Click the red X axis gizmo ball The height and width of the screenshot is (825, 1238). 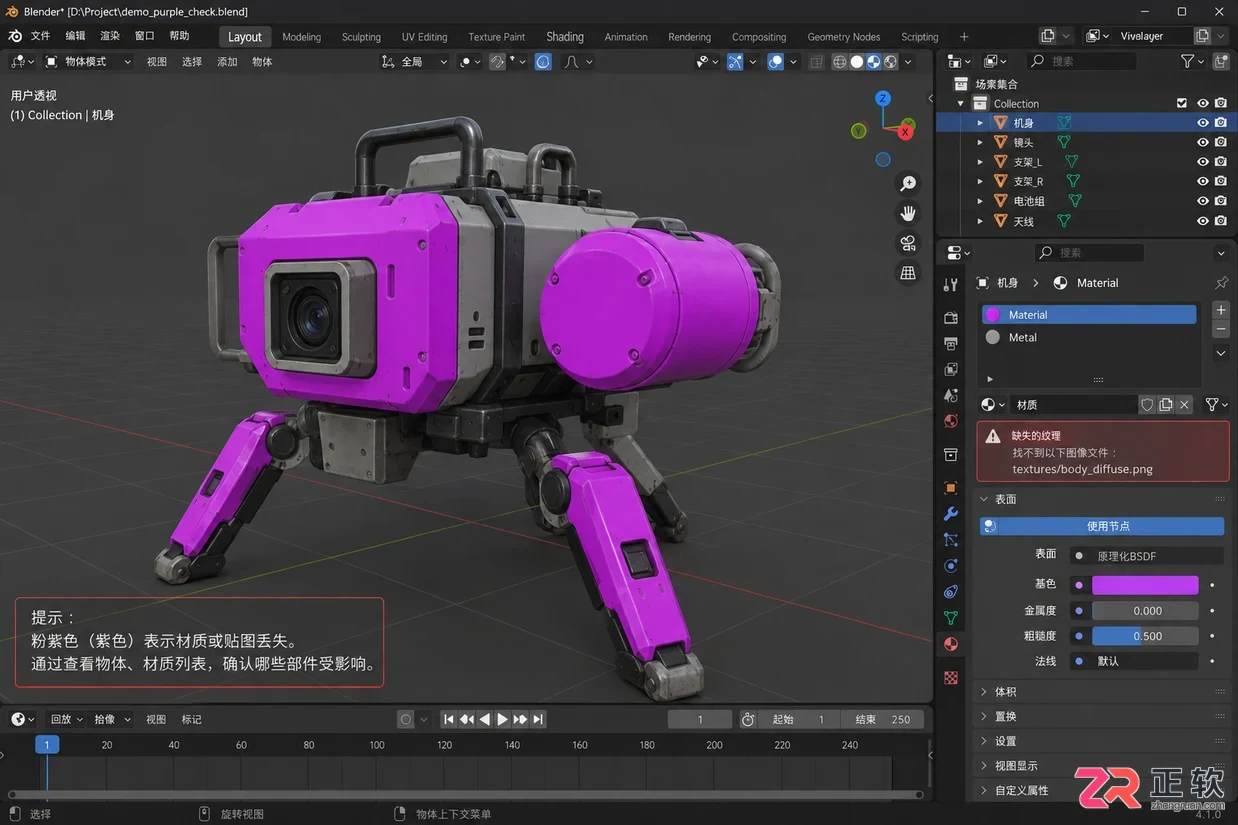905,131
